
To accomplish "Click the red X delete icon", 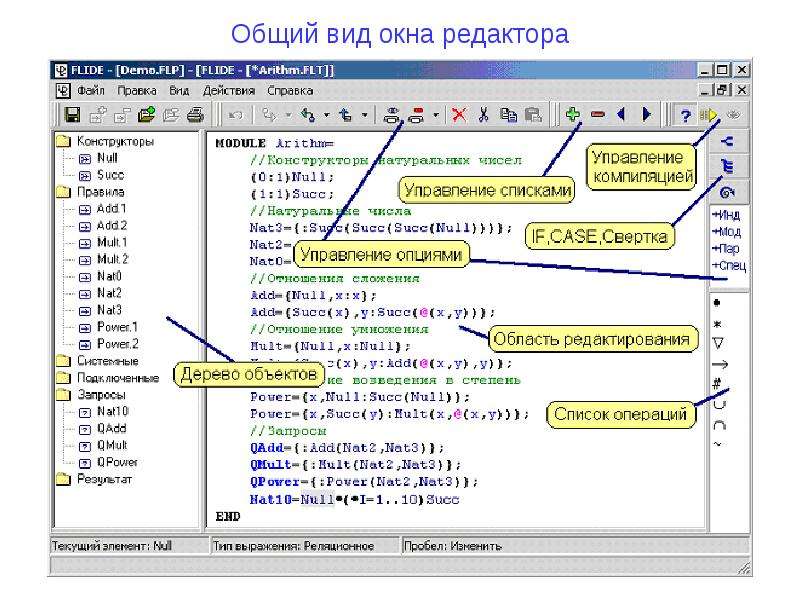I will click(x=459, y=115).
